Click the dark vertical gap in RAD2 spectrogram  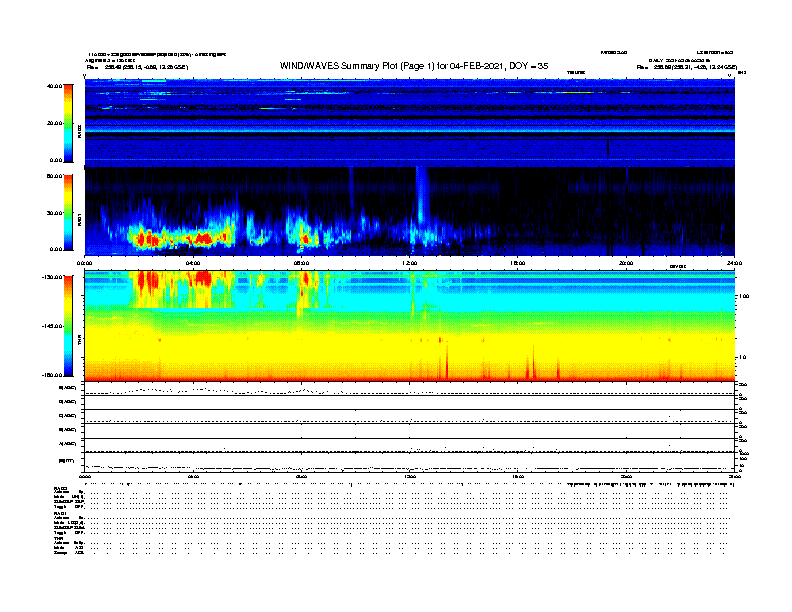click(x=608, y=148)
